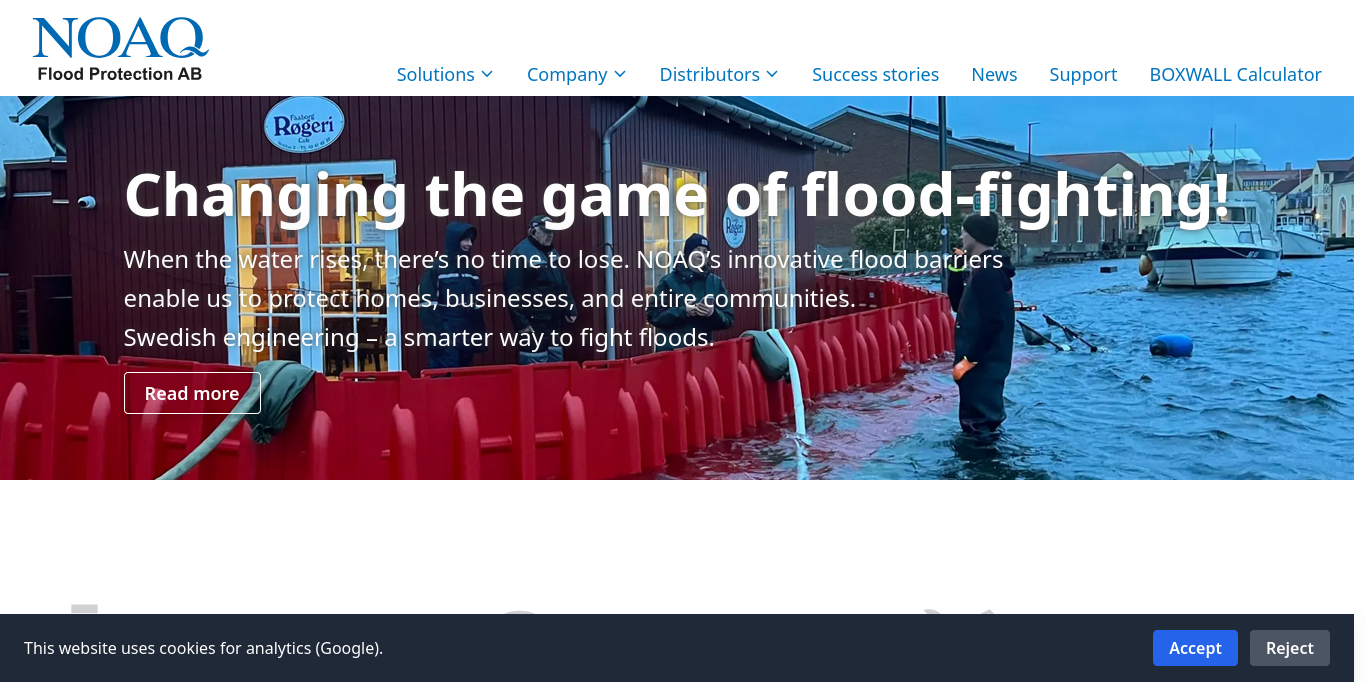This screenshot has width=1366, height=682.
Task: Click the 'Changing the game of flood-fighting!' headline
Action: pyautogui.click(x=677, y=195)
